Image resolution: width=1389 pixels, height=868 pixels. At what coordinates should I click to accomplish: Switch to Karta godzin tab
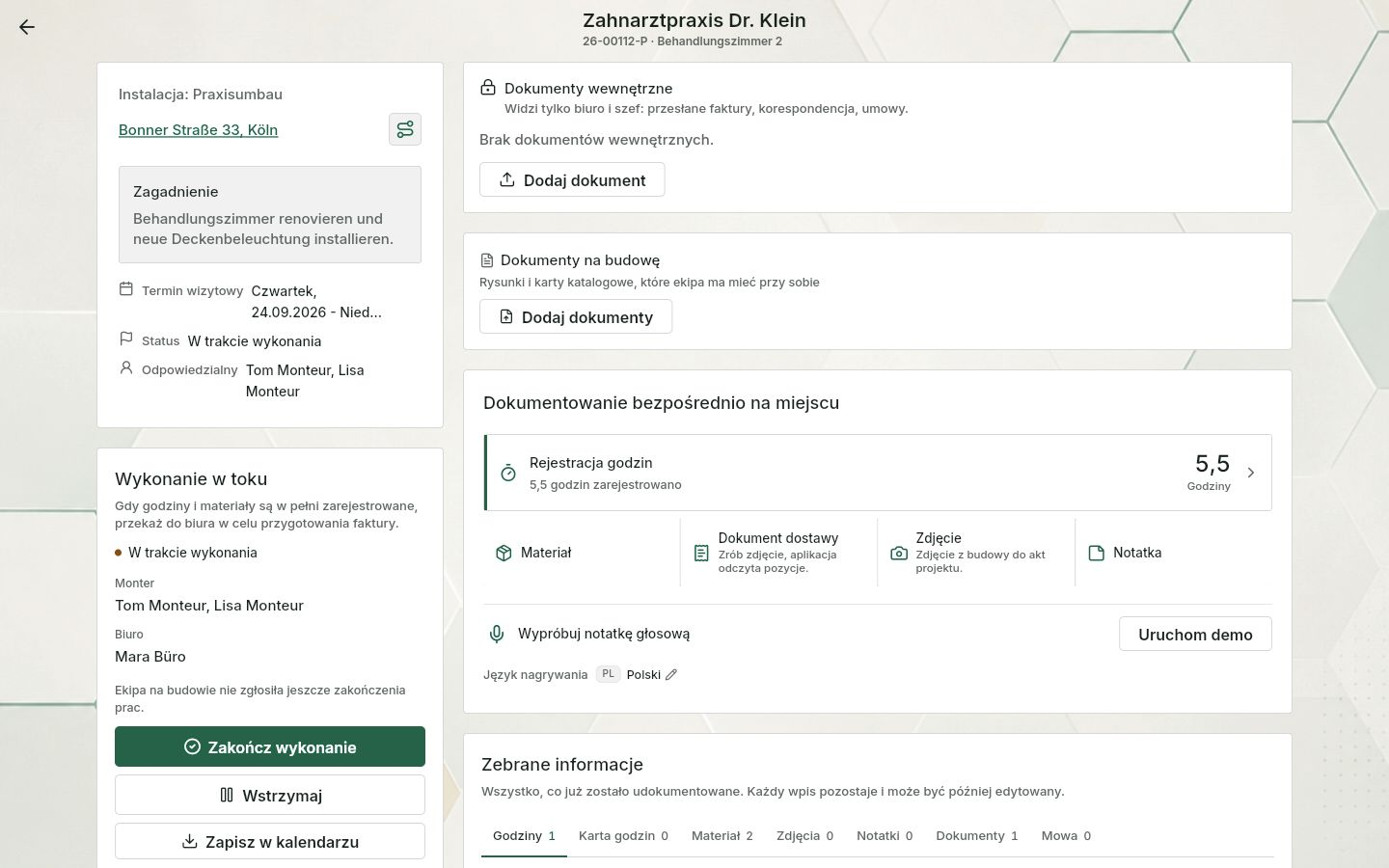[623, 836]
